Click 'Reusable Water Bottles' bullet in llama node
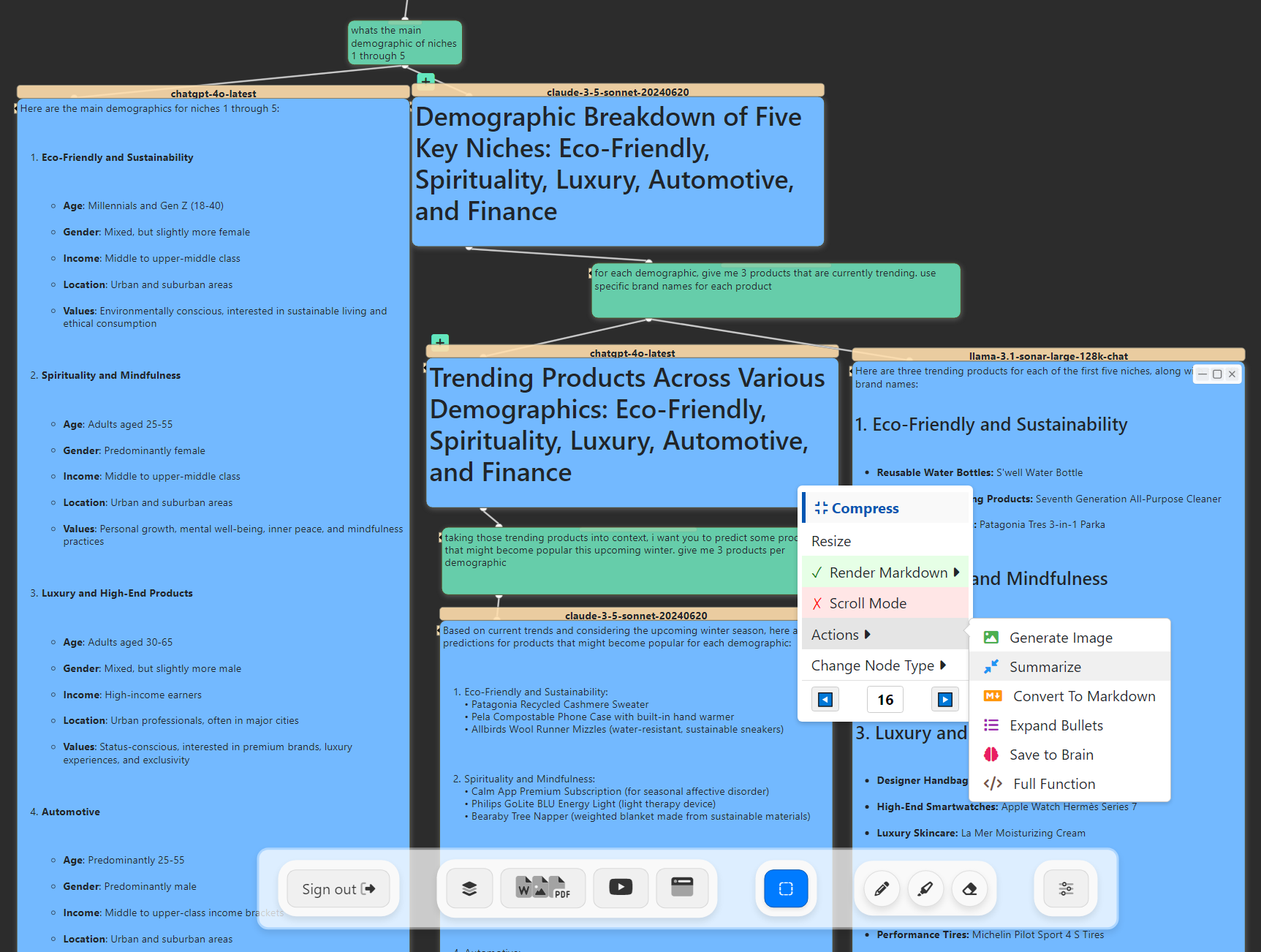This screenshot has height=952, width=1261. pyautogui.click(x=980, y=472)
